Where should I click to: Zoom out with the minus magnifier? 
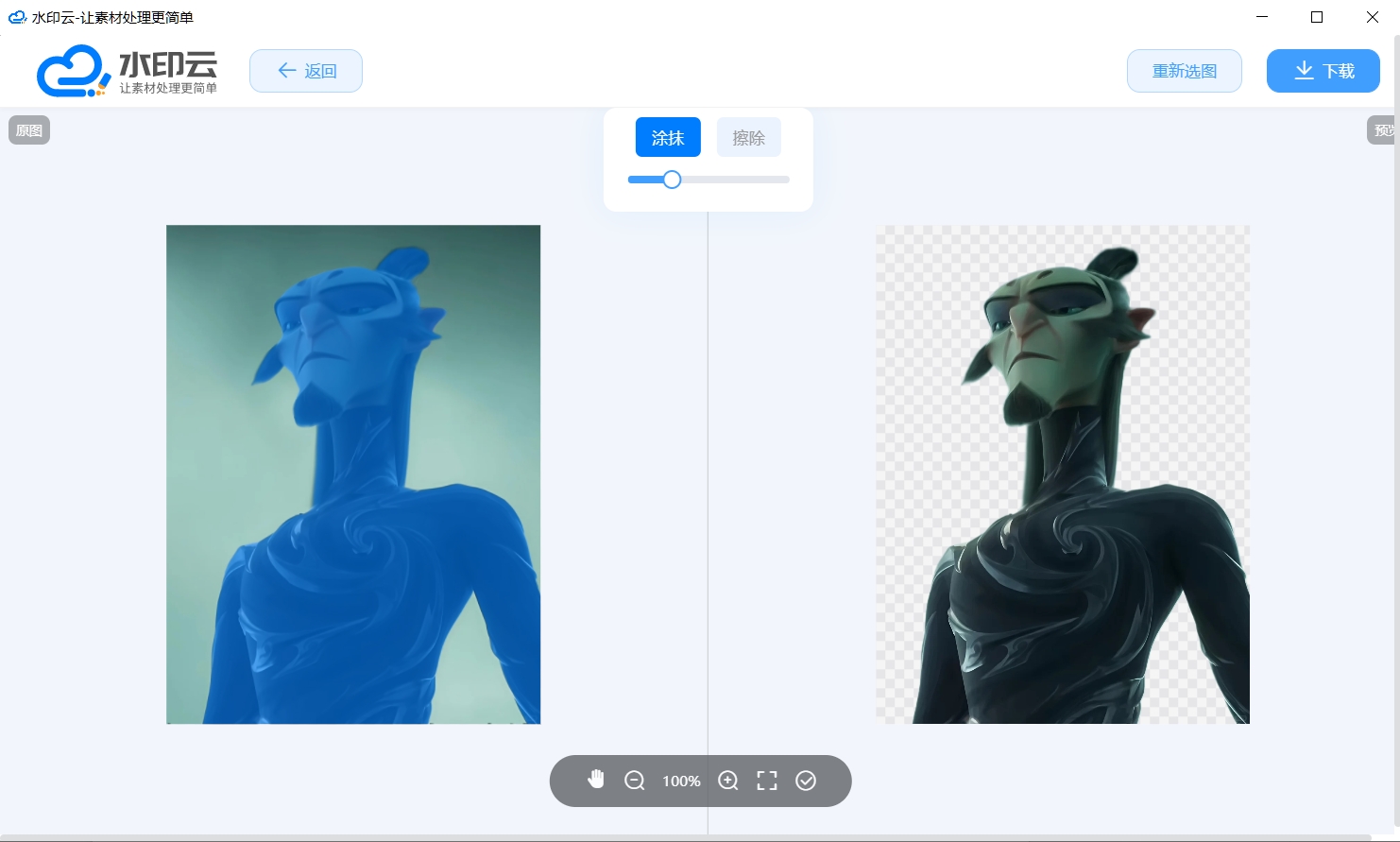point(635,781)
